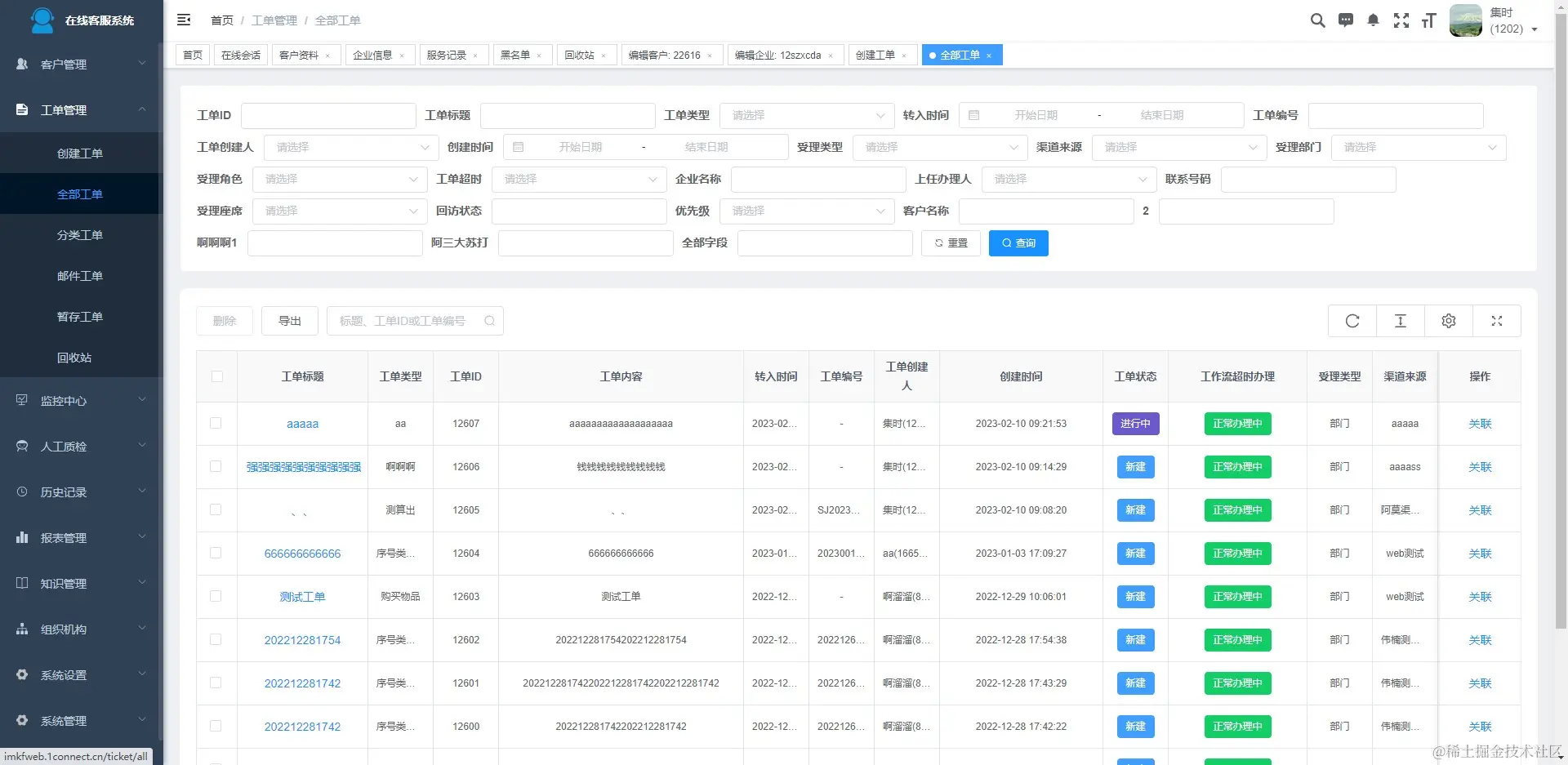Check the row for ticket 12604
Viewport: 1568px width, 765px height.
tap(216, 553)
